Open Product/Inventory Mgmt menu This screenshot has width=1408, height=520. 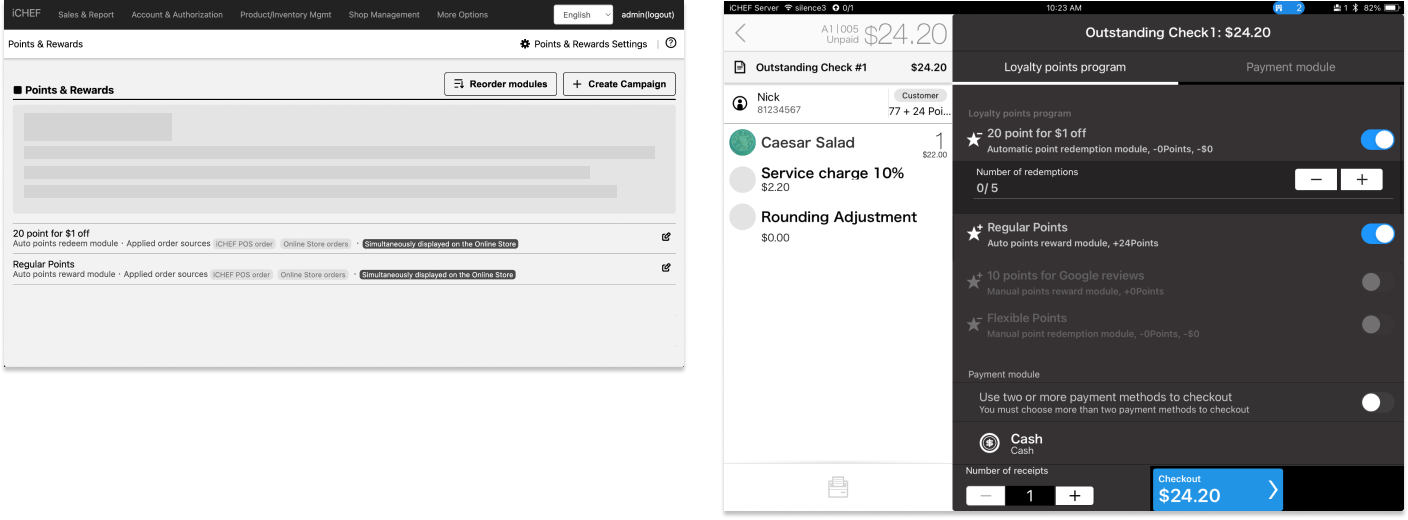point(286,15)
